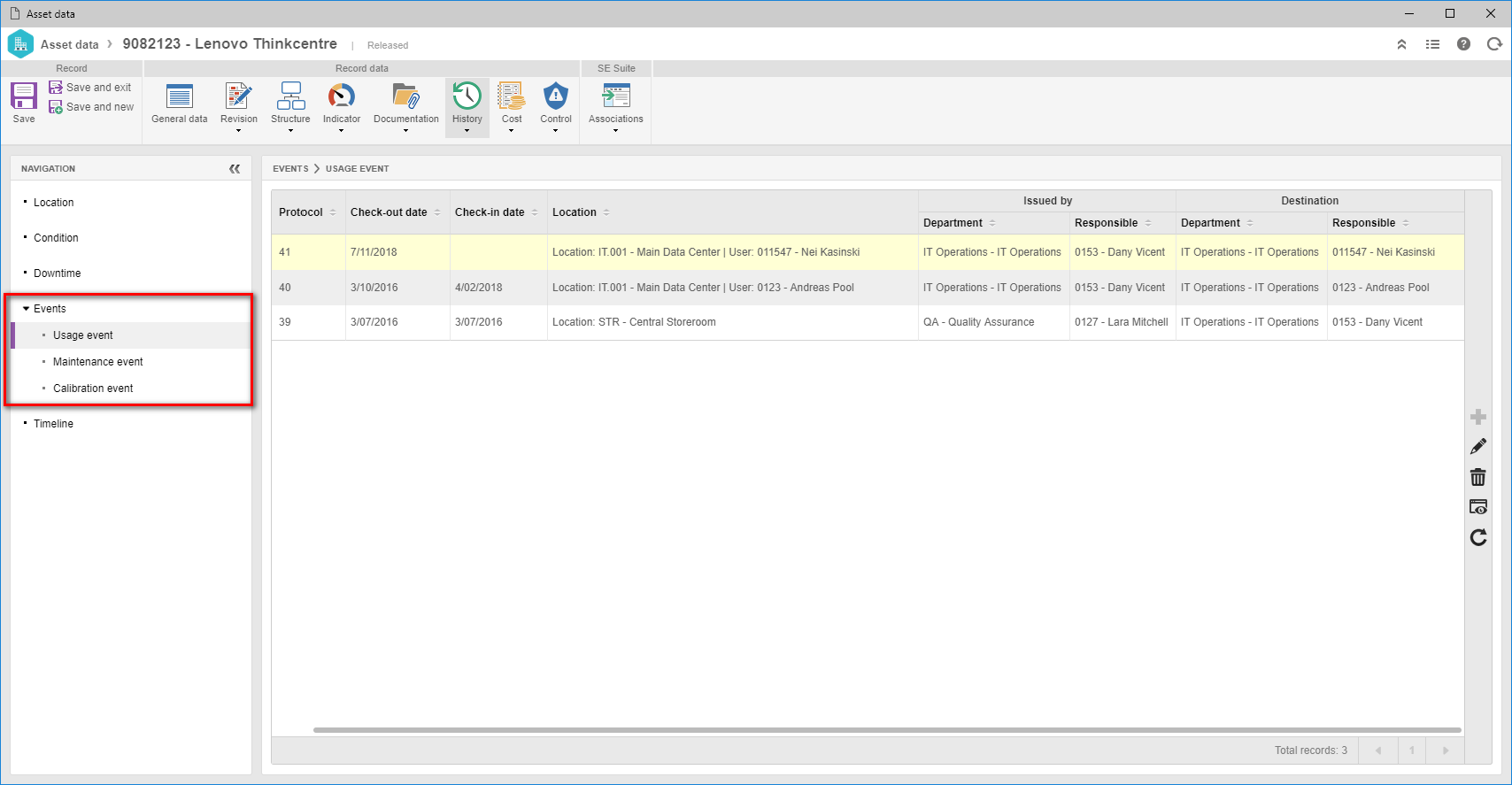Open the General data section
This screenshot has width=1512, height=785.
[x=180, y=96]
